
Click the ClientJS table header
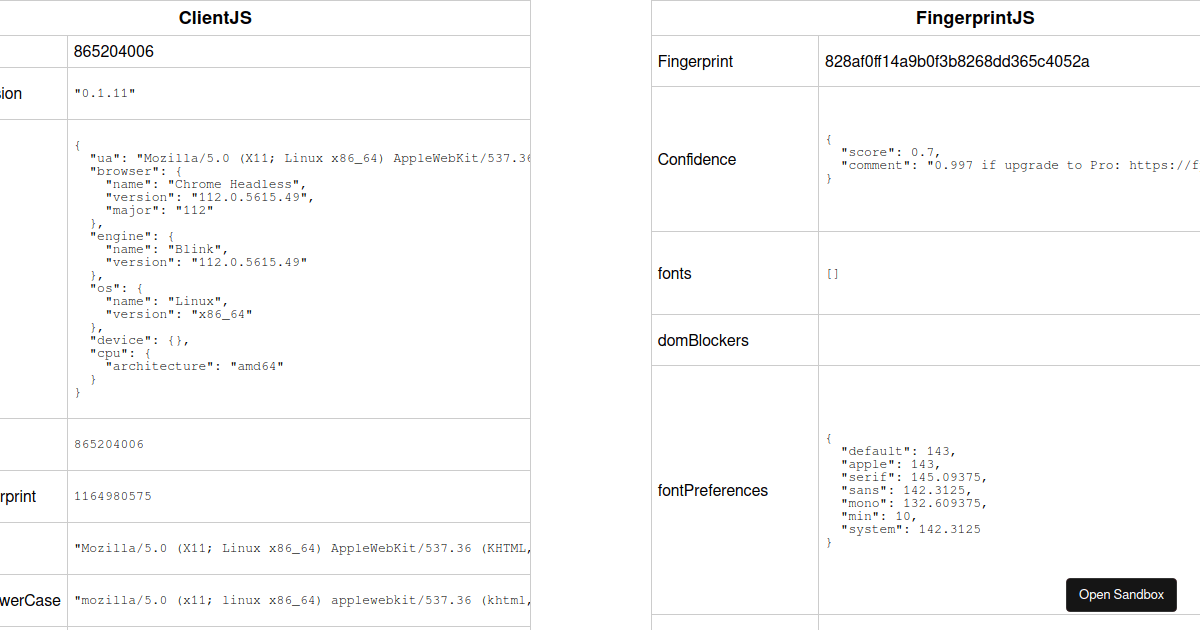coord(215,17)
